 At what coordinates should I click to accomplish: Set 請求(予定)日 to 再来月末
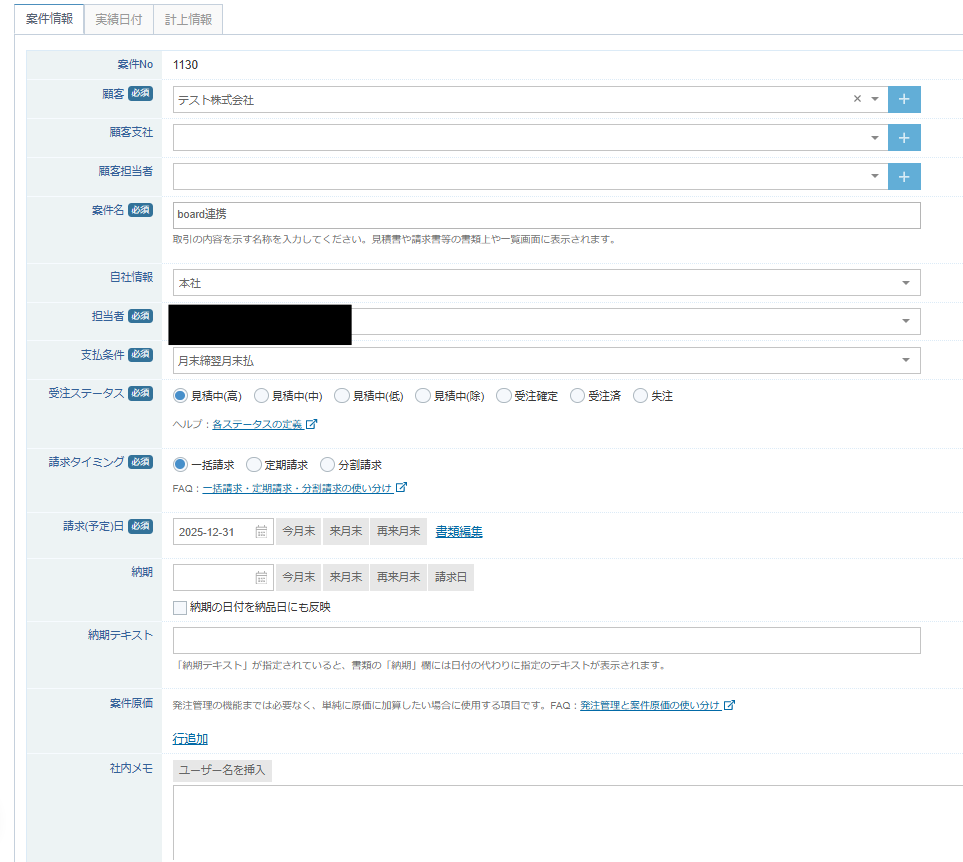[399, 531]
